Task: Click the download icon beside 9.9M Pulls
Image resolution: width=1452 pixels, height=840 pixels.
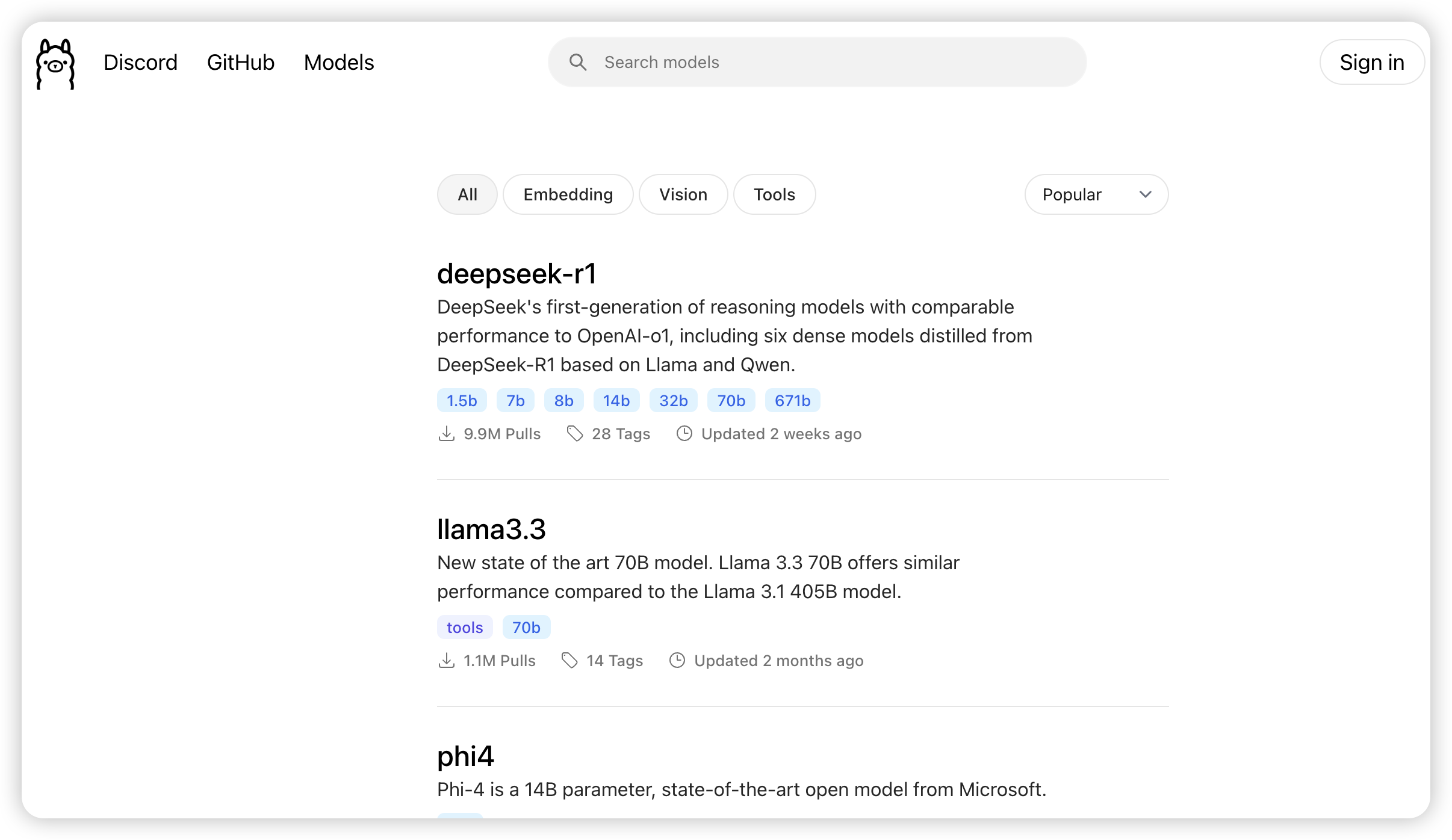Action: [446, 434]
